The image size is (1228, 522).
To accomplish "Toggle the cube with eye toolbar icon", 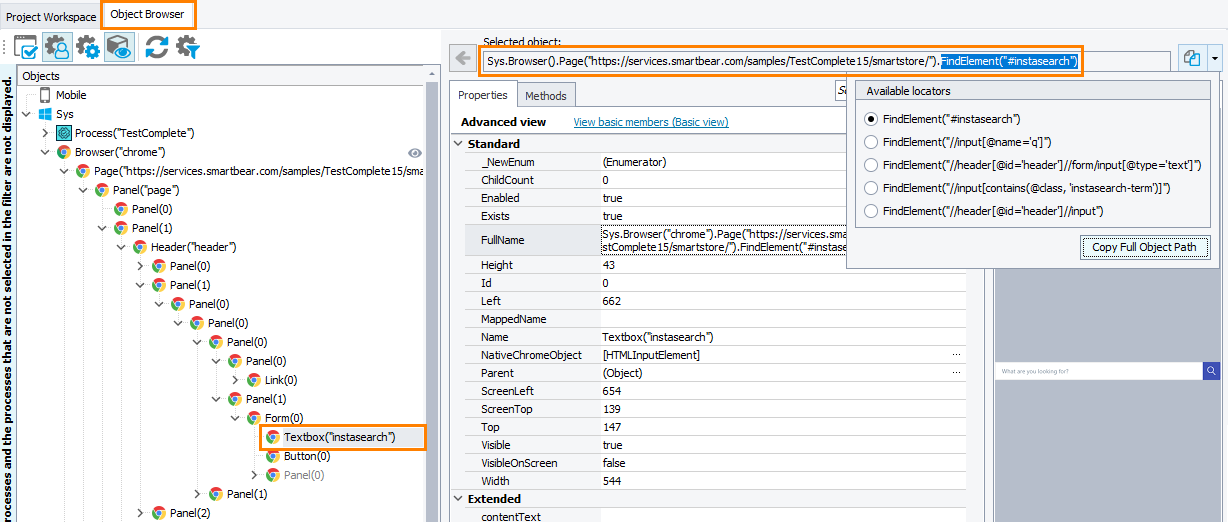I will 119,47.
